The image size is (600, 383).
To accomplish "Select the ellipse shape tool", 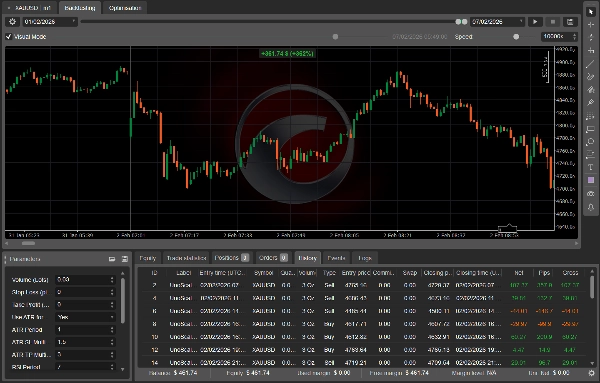I will click(x=591, y=142).
